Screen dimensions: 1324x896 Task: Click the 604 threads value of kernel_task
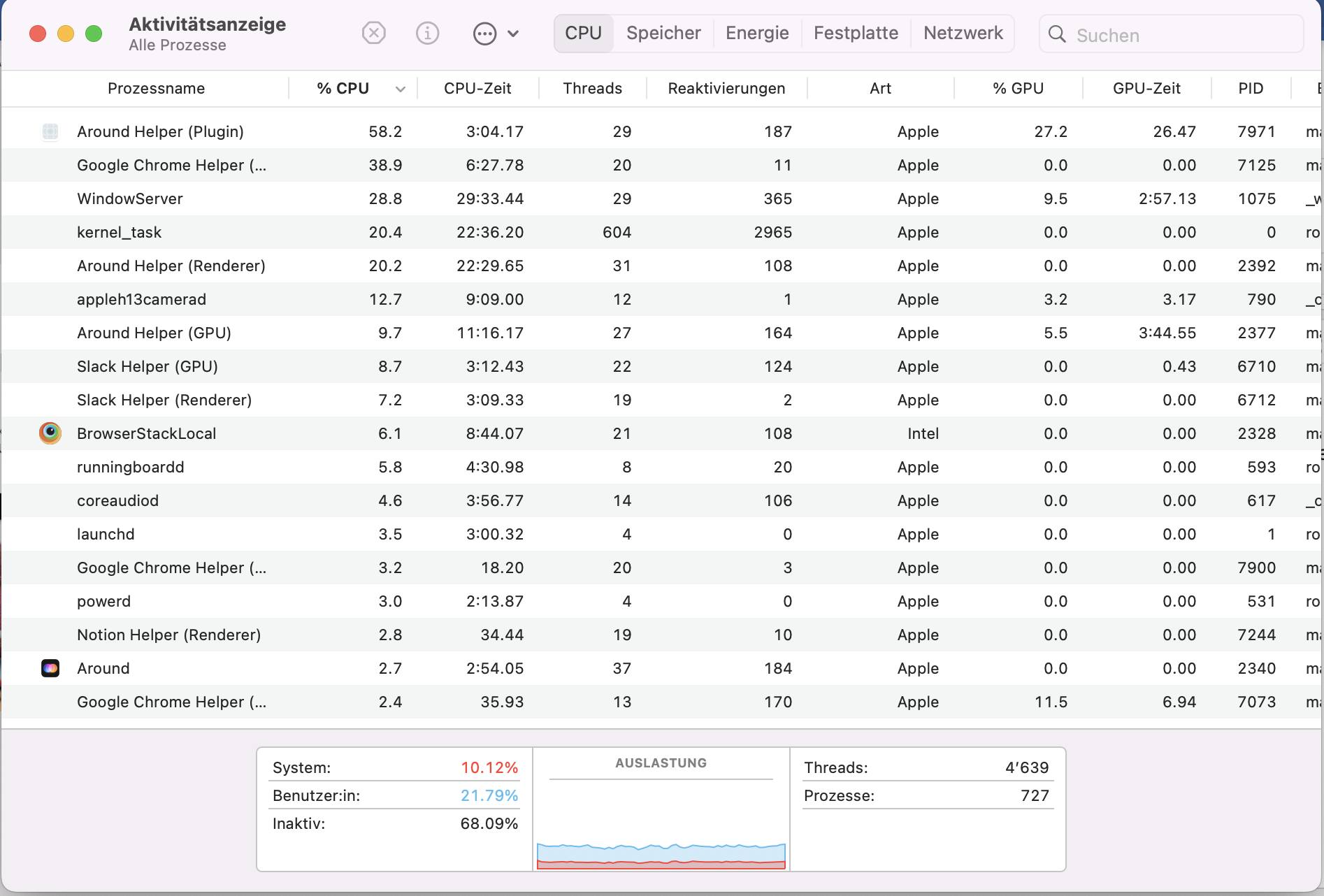(617, 232)
